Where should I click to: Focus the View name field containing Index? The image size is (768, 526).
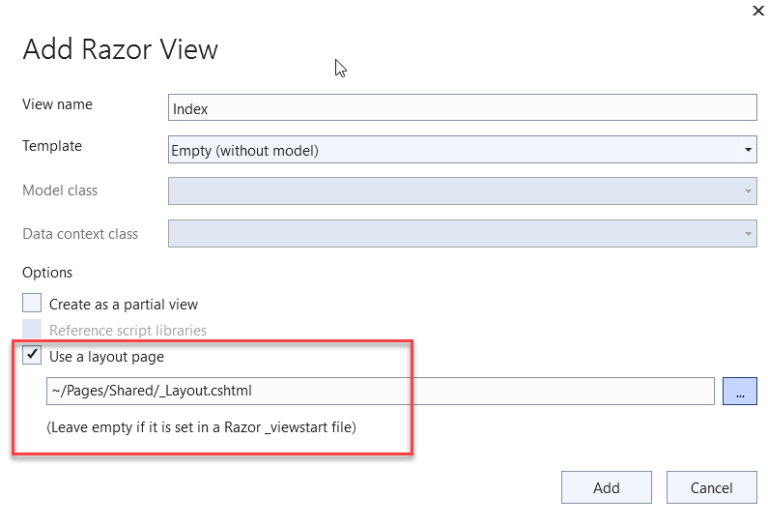462,108
